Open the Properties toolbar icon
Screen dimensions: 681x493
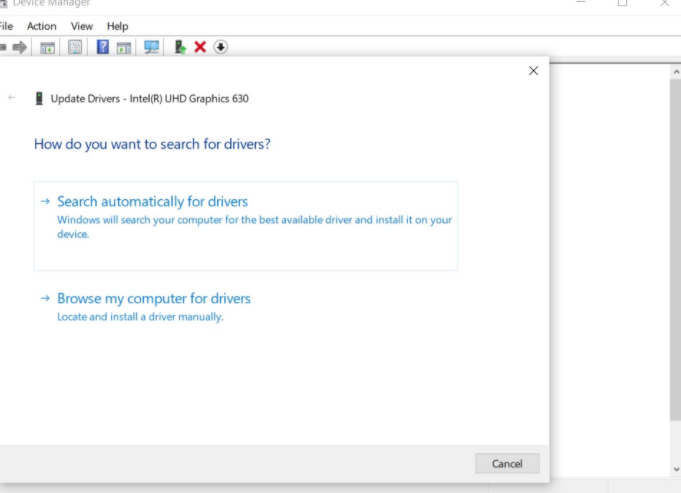click(x=75, y=47)
